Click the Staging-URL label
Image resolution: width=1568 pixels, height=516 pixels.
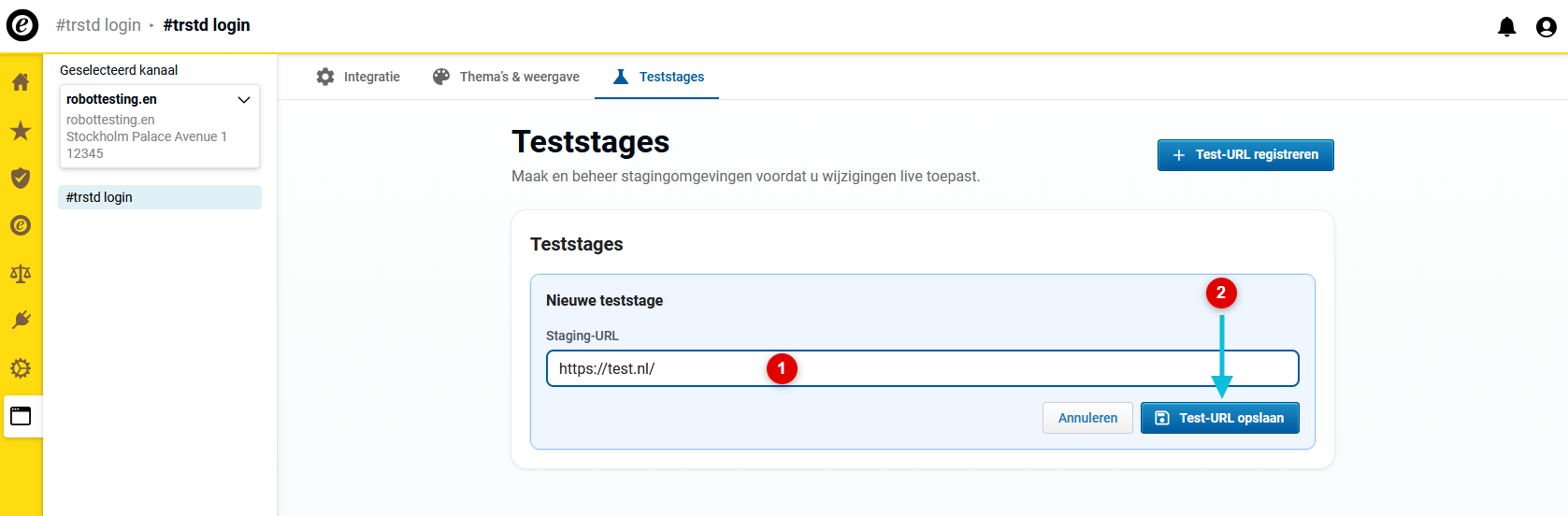[583, 336]
